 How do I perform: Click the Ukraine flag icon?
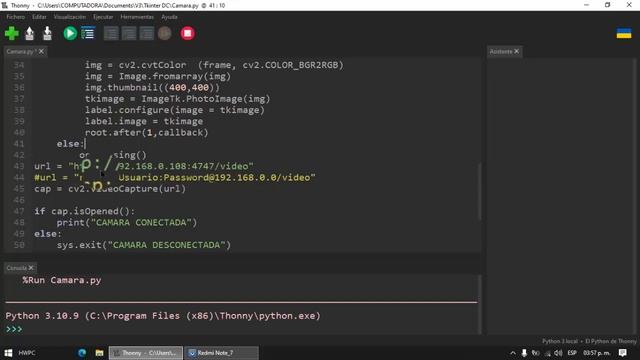click(624, 33)
